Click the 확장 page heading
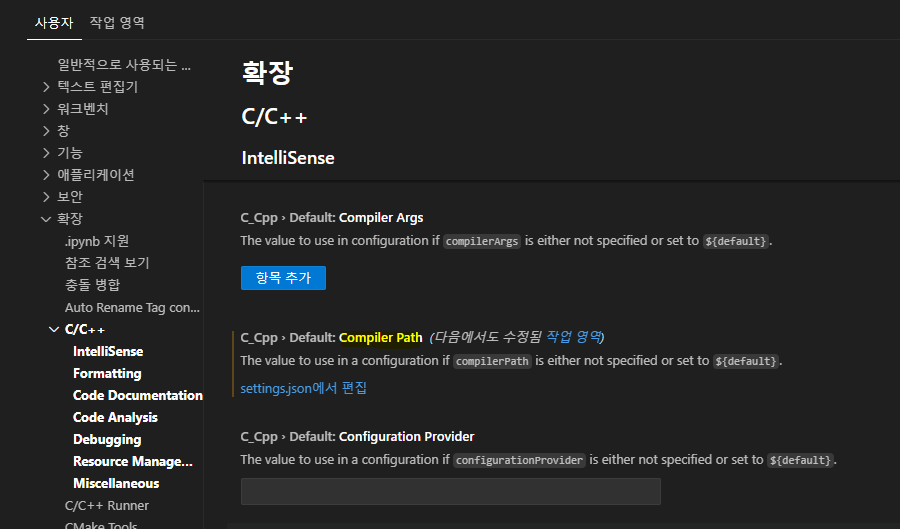900x529 pixels. pos(267,73)
